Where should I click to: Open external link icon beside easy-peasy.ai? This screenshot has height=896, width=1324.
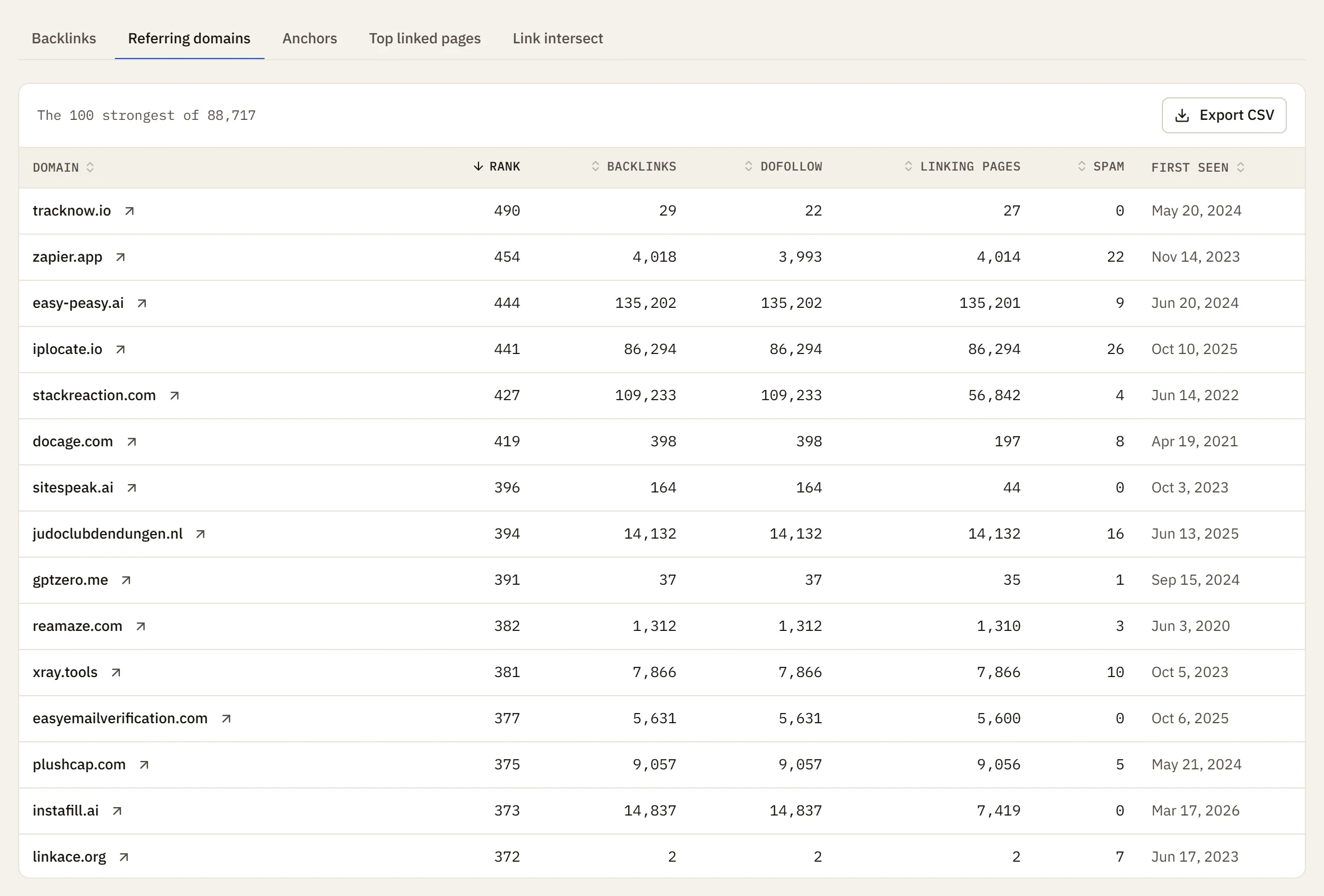[142, 303]
